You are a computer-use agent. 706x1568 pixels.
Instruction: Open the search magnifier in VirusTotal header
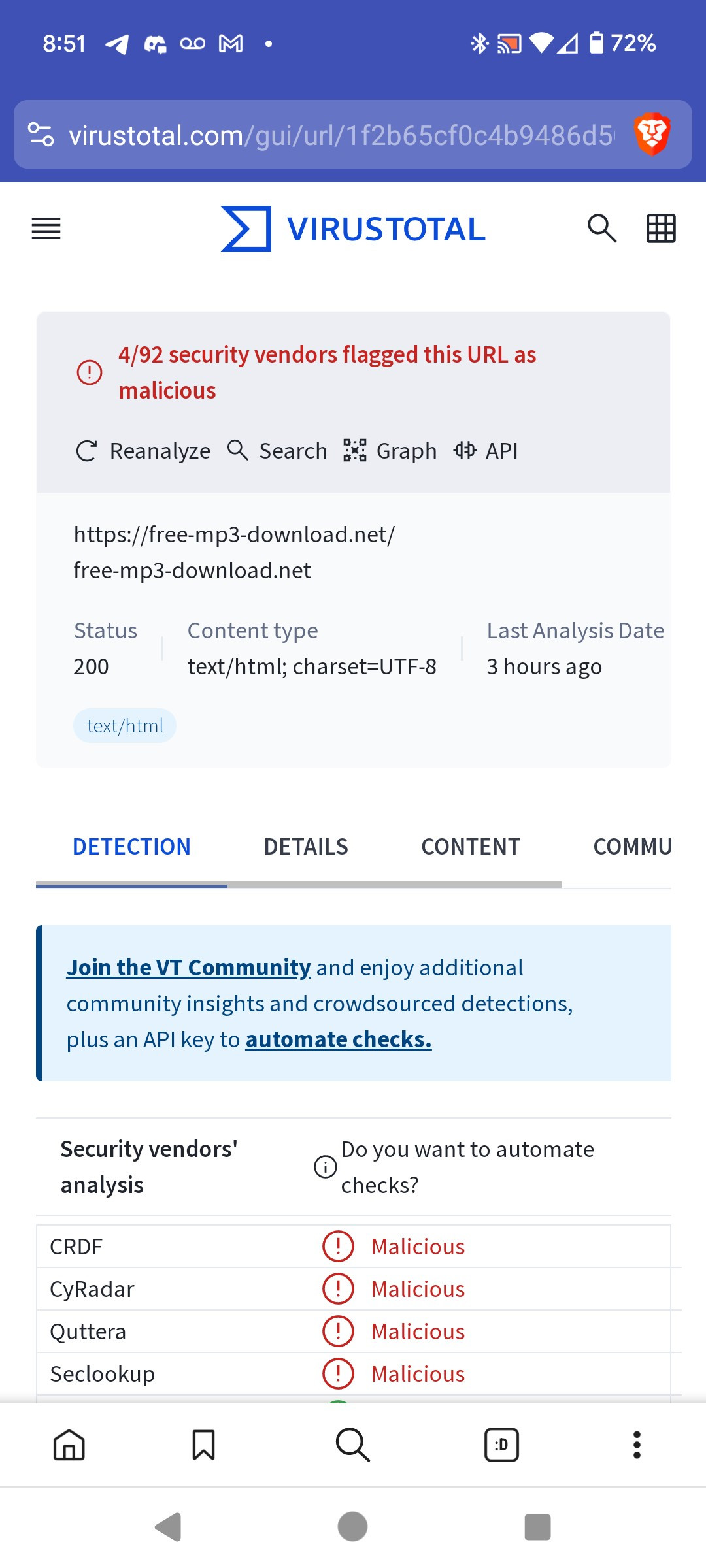(601, 229)
